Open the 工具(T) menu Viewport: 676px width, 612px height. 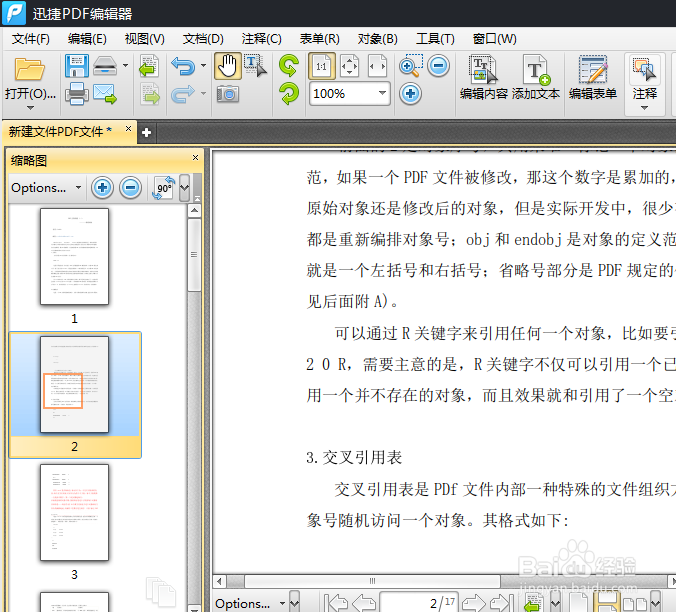(435, 39)
